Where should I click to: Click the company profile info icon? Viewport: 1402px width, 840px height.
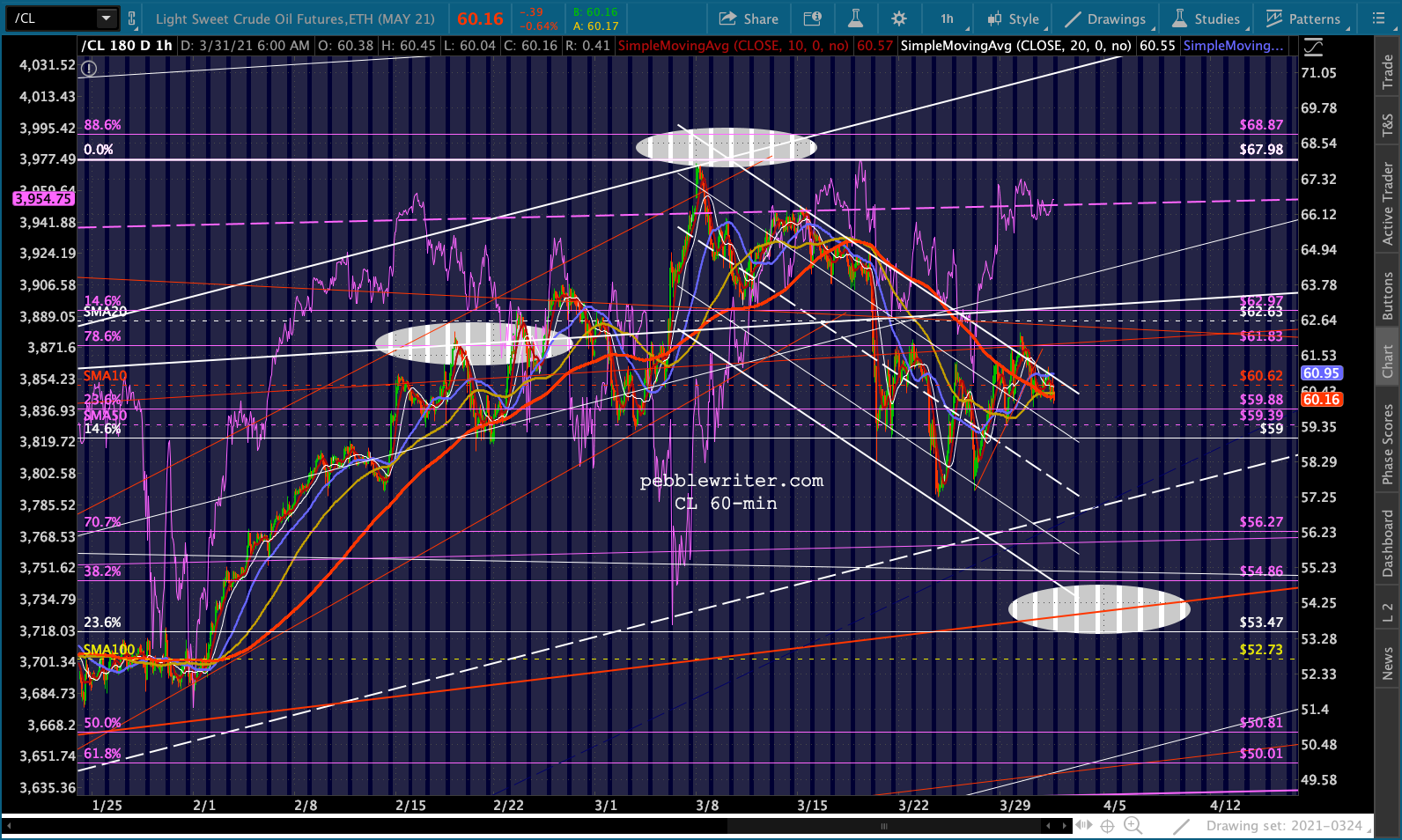813,18
